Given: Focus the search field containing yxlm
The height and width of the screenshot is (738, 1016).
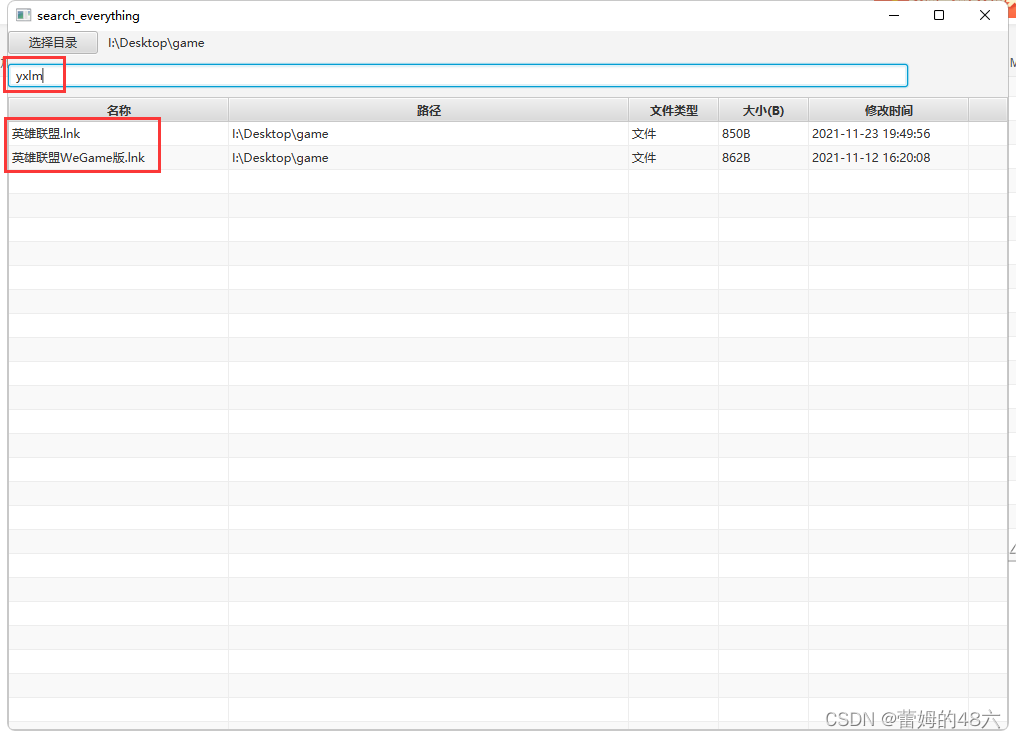Looking at the screenshot, I should [458, 76].
